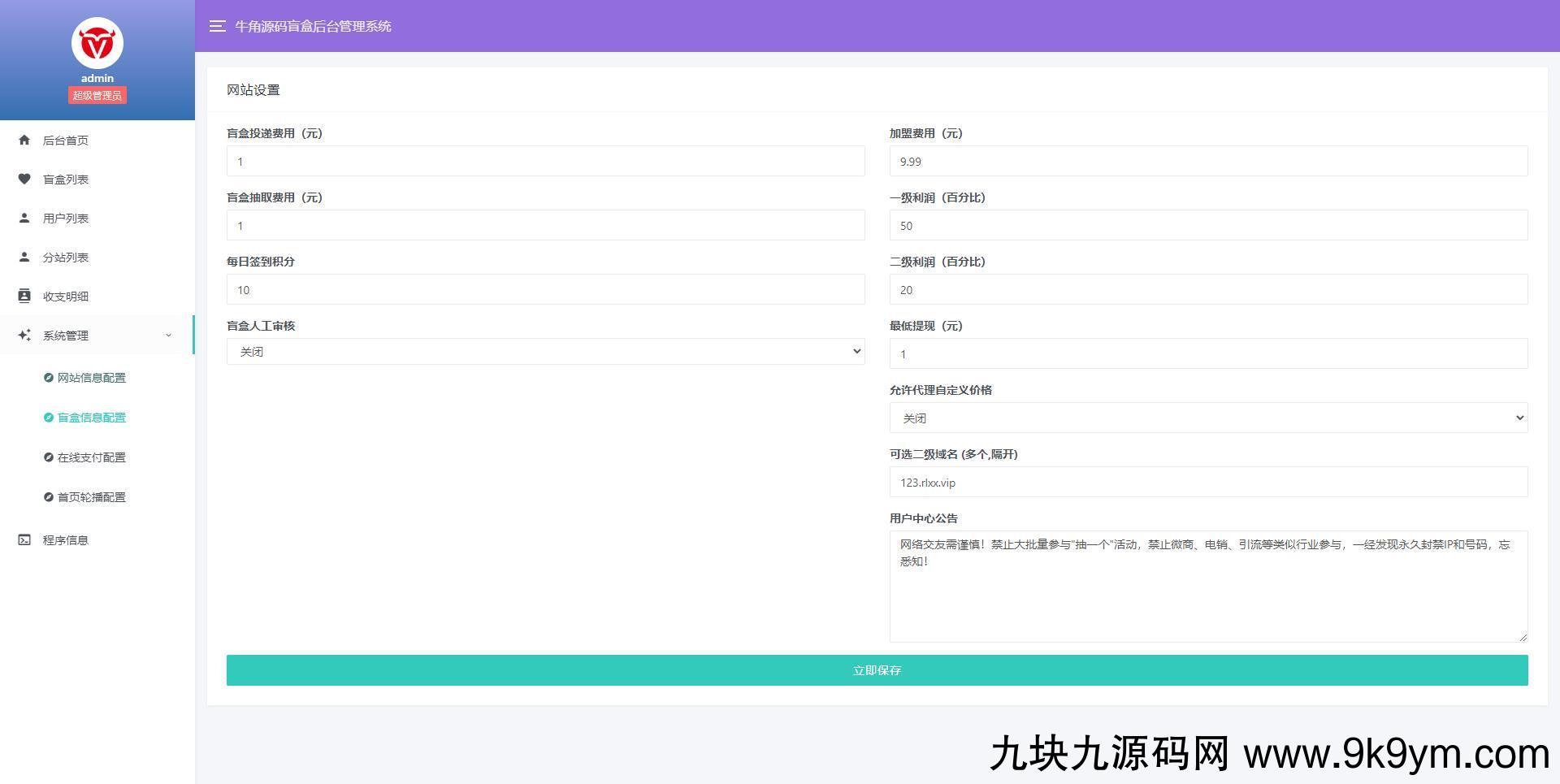Open the 盲盒人工审核 dropdown

[x=545, y=351]
